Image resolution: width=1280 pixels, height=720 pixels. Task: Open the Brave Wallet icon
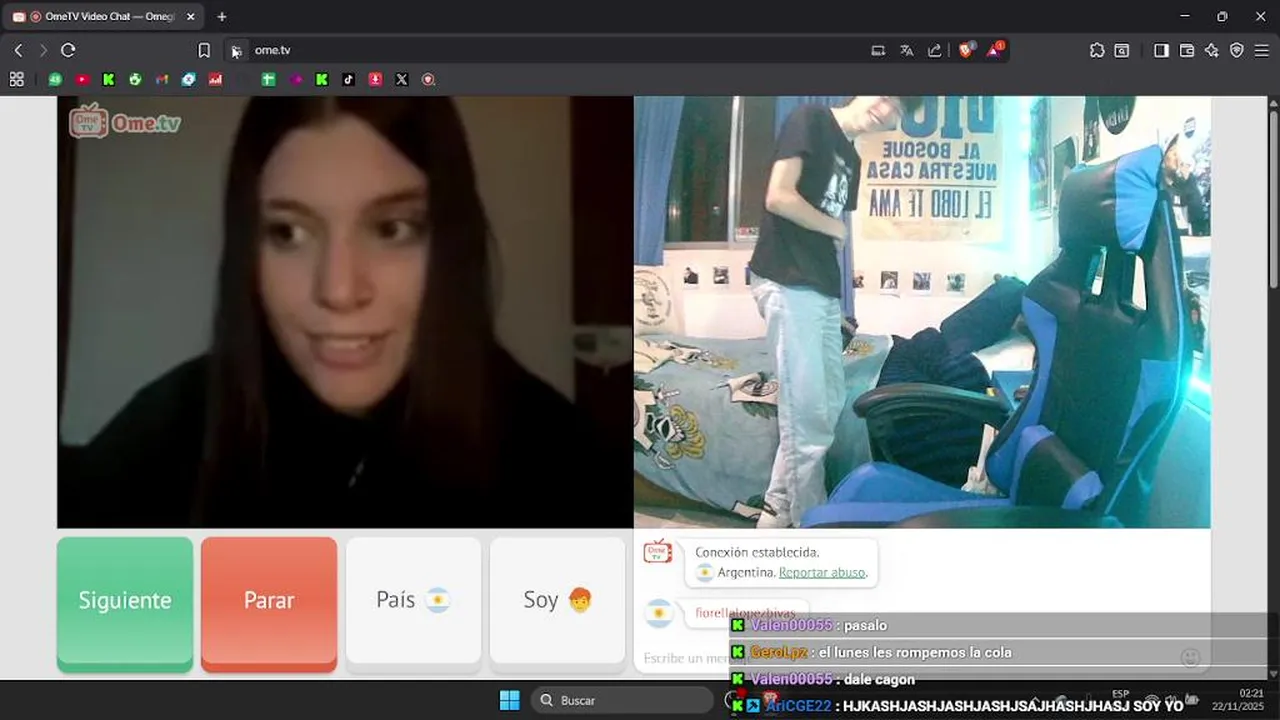(1187, 50)
